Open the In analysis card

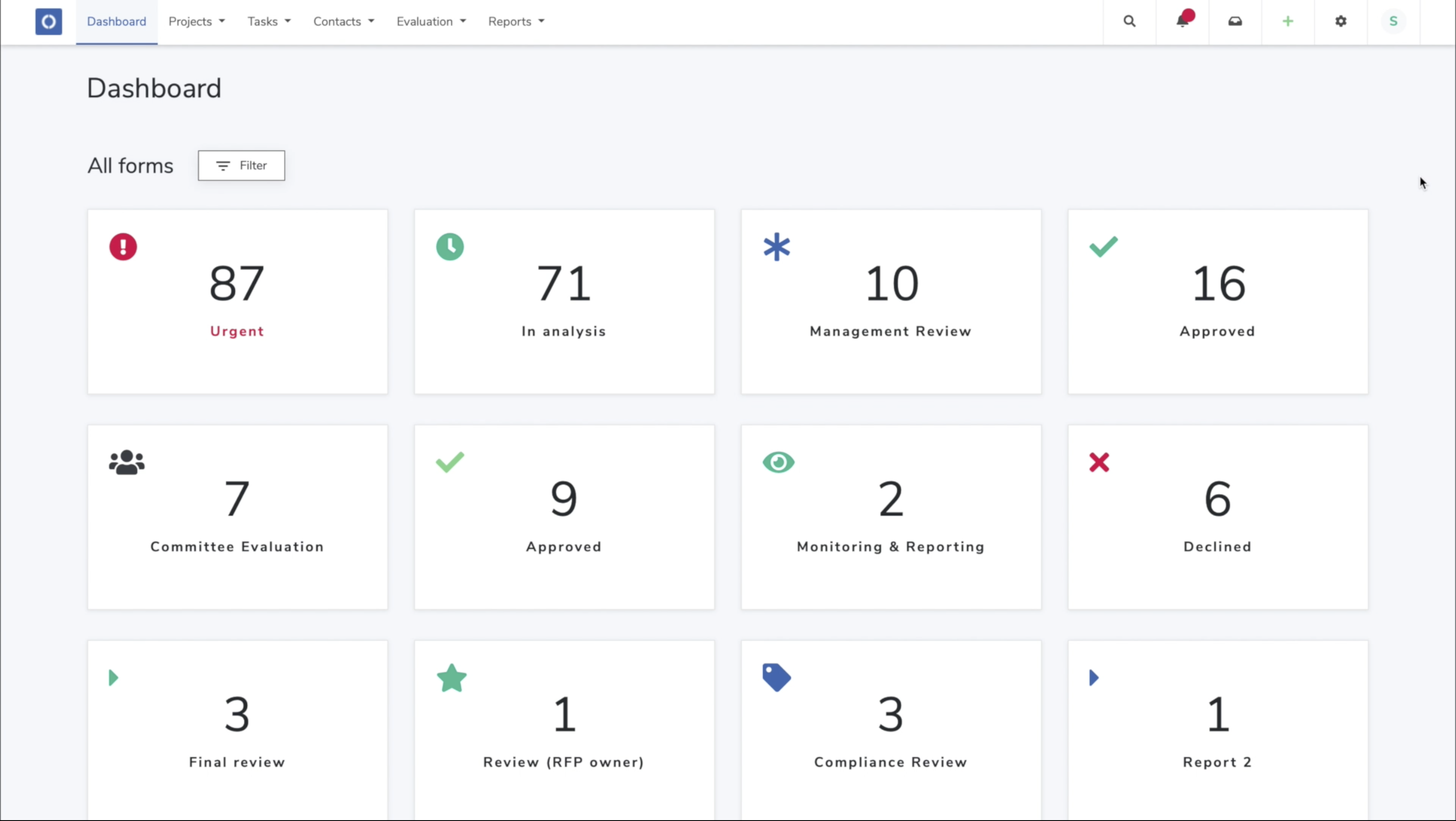[564, 301]
